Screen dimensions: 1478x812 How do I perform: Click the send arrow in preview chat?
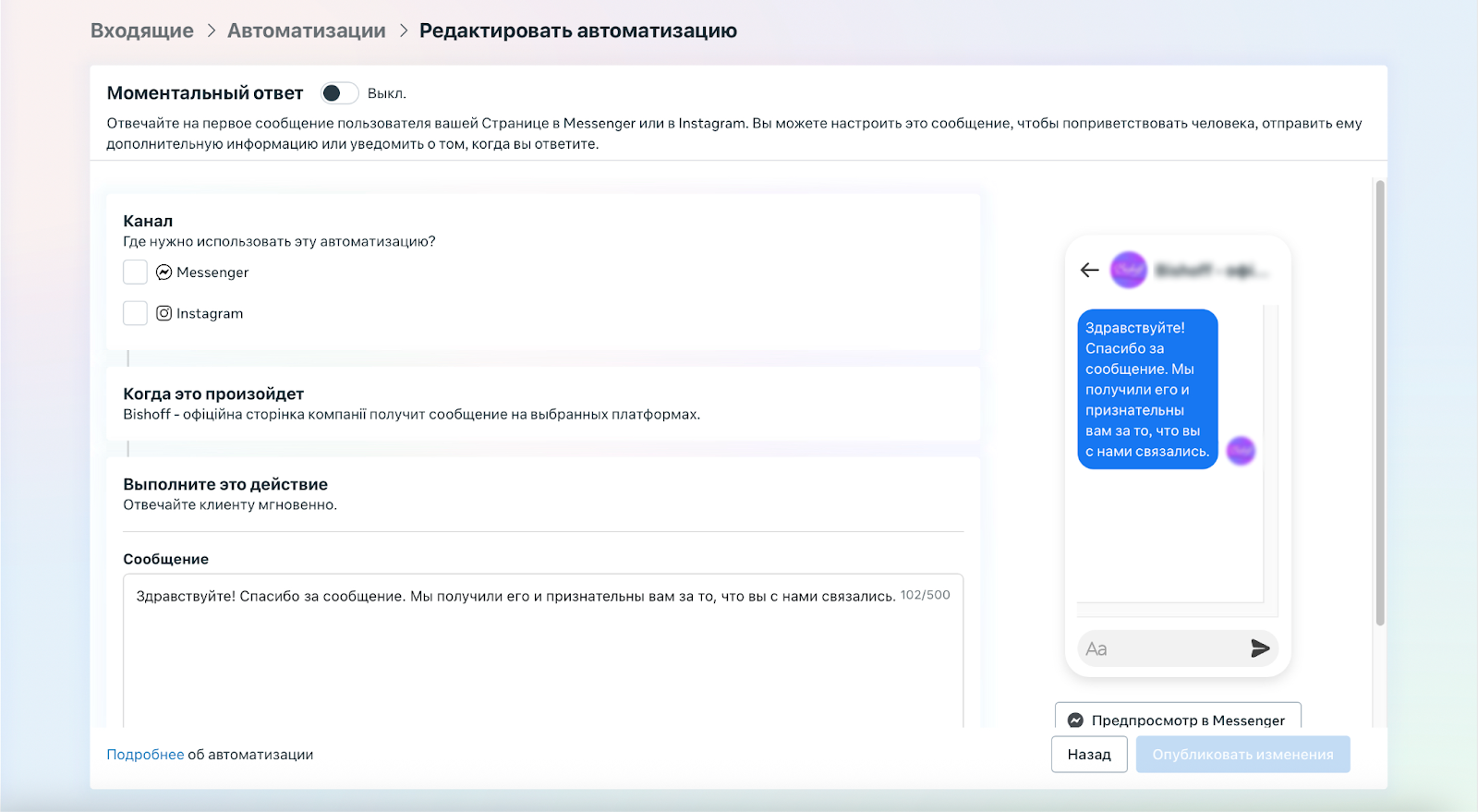coord(1260,648)
